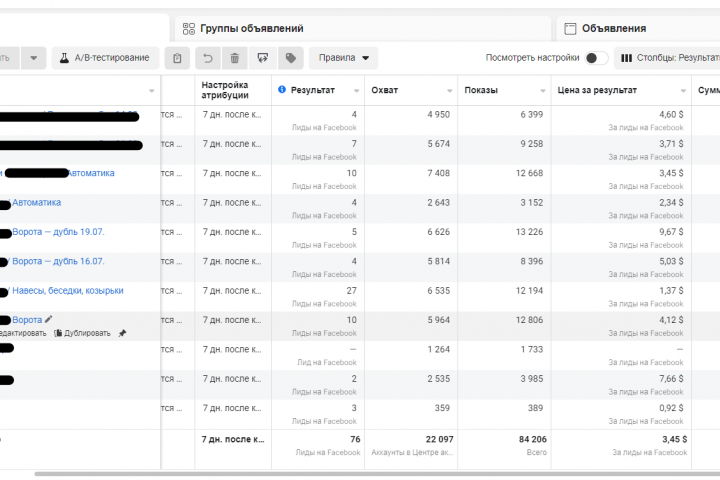This screenshot has height=480, width=720.
Task: Click the pin icon under Ворота row
Action: 122,333
